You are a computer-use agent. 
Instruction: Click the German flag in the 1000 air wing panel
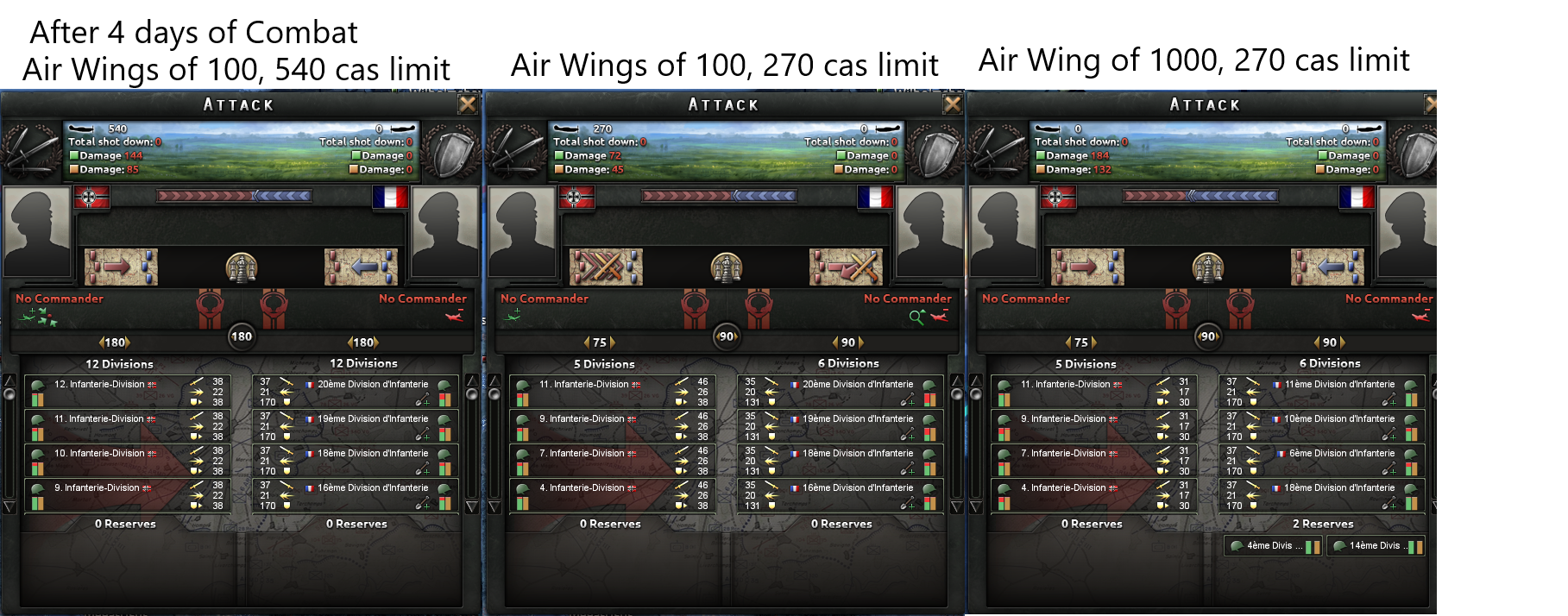[x=1056, y=198]
